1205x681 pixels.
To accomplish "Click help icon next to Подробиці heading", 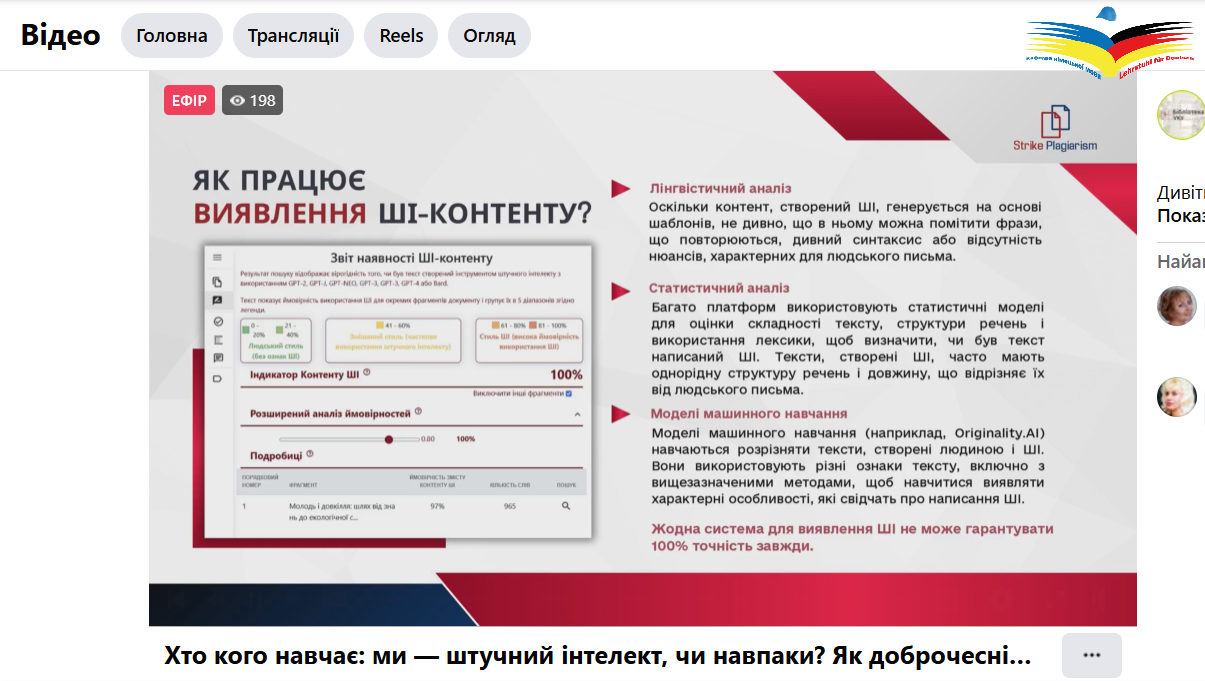I will coord(310,454).
